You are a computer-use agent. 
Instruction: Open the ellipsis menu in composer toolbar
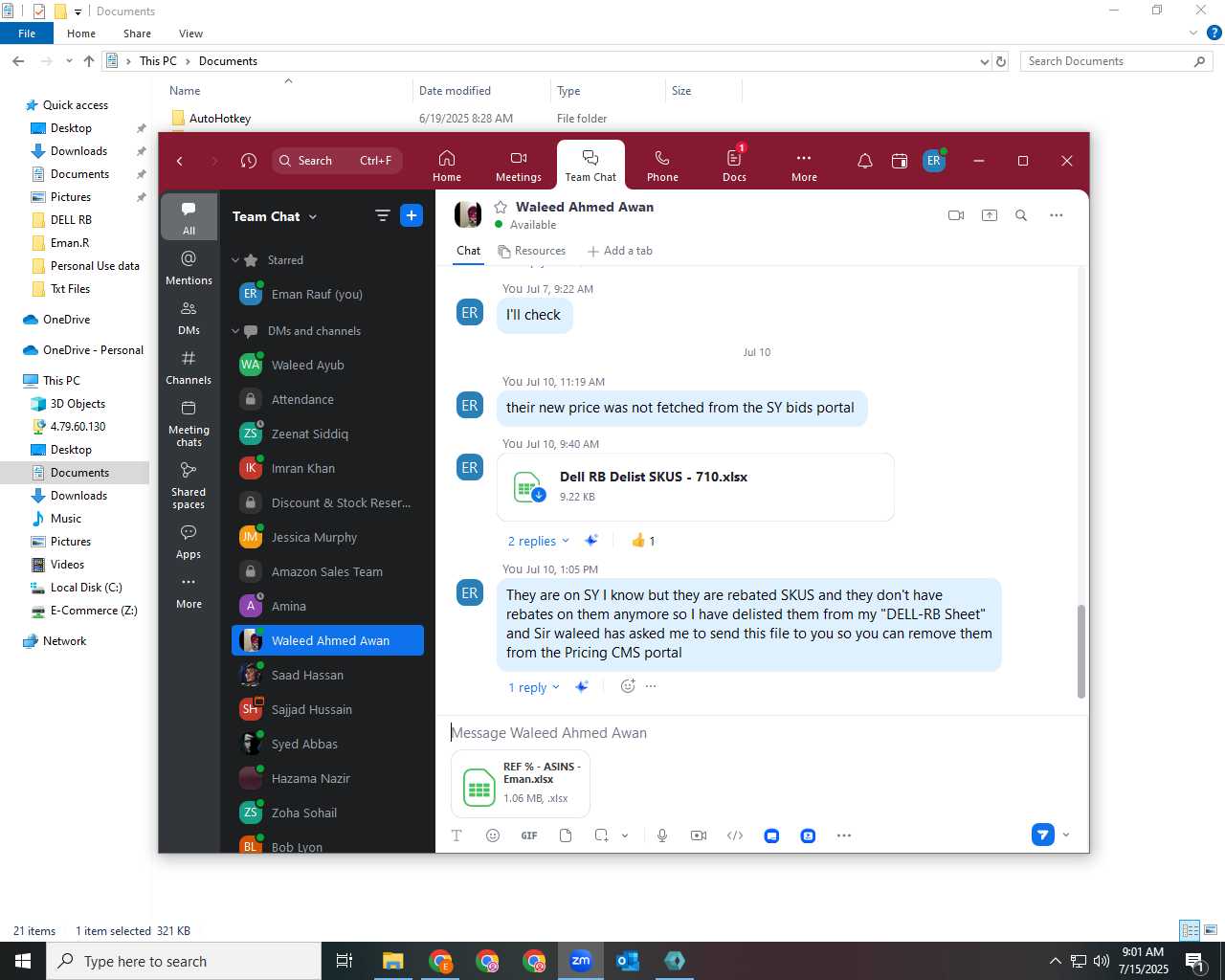click(844, 835)
